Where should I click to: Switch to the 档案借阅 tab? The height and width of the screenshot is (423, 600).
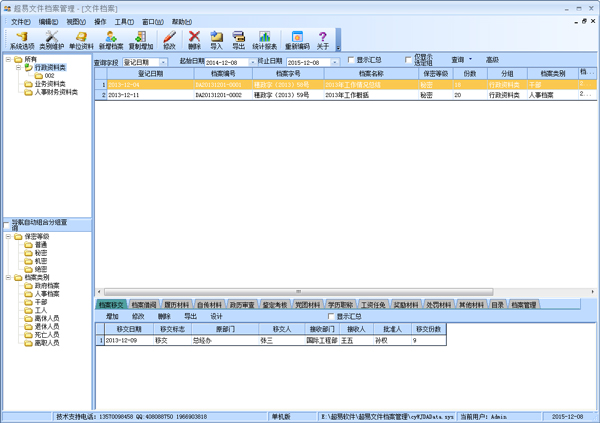click(x=144, y=304)
